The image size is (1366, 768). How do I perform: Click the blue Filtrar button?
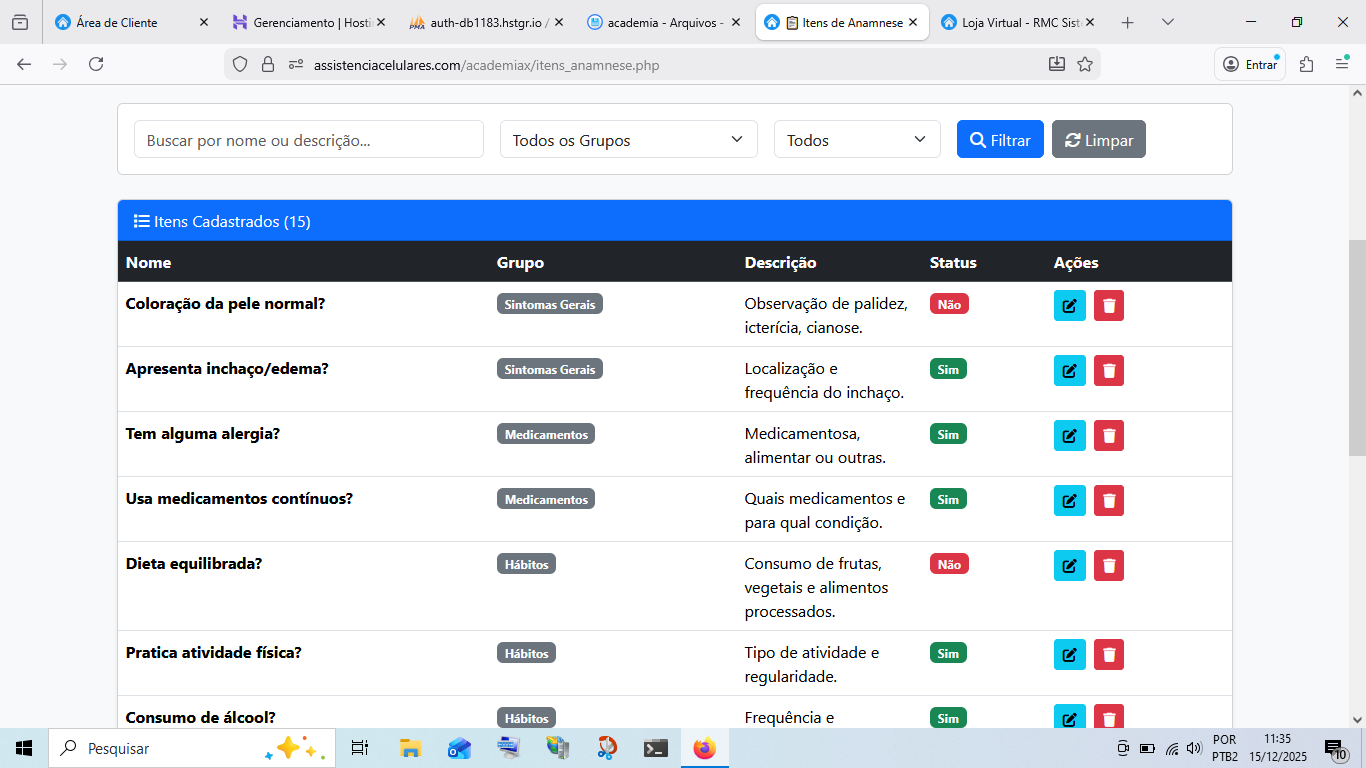tap(1000, 140)
